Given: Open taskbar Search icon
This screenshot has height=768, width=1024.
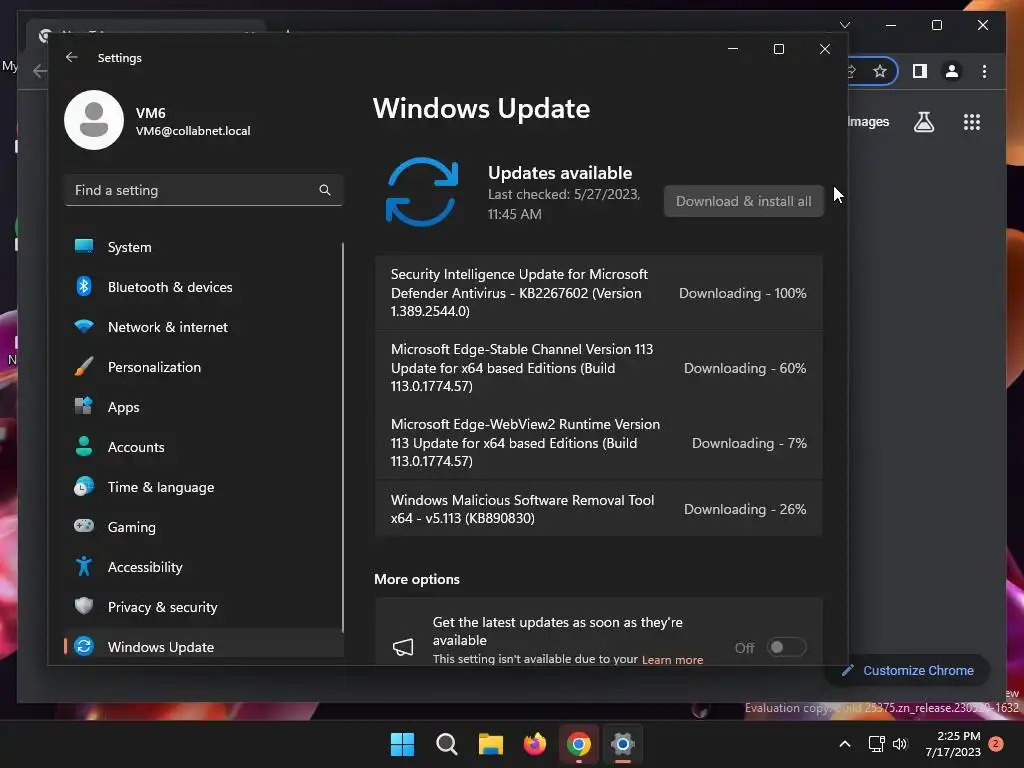Looking at the screenshot, I should [x=447, y=744].
